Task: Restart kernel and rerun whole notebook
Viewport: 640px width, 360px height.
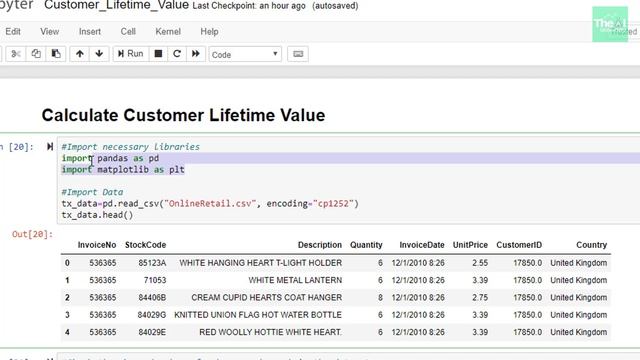Action: [x=196, y=54]
